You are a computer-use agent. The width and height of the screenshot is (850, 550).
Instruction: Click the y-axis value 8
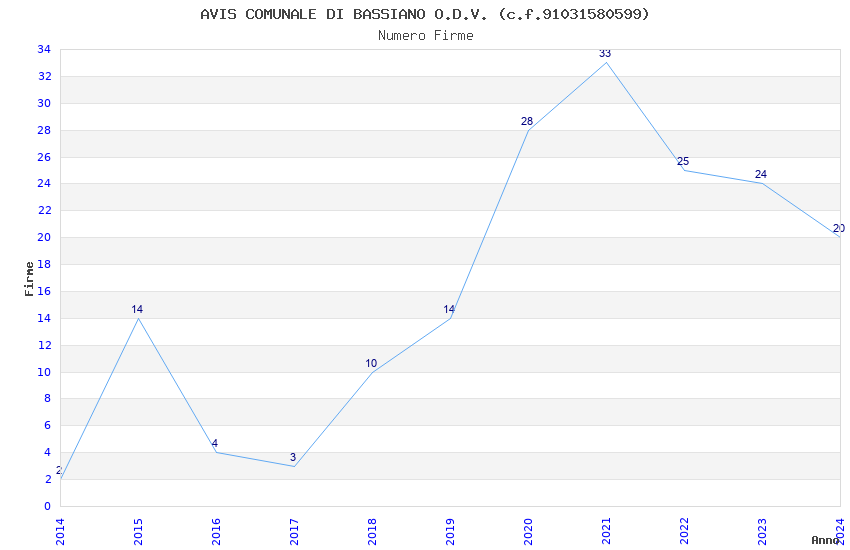[47, 398]
